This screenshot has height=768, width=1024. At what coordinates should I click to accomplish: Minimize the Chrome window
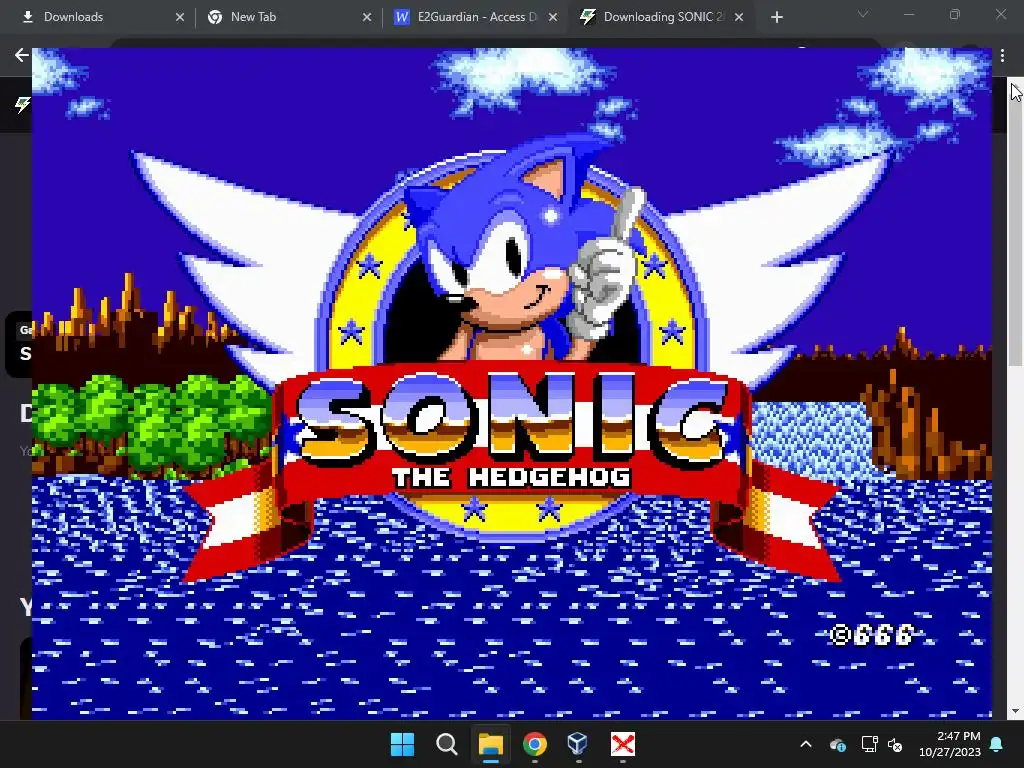(x=908, y=14)
